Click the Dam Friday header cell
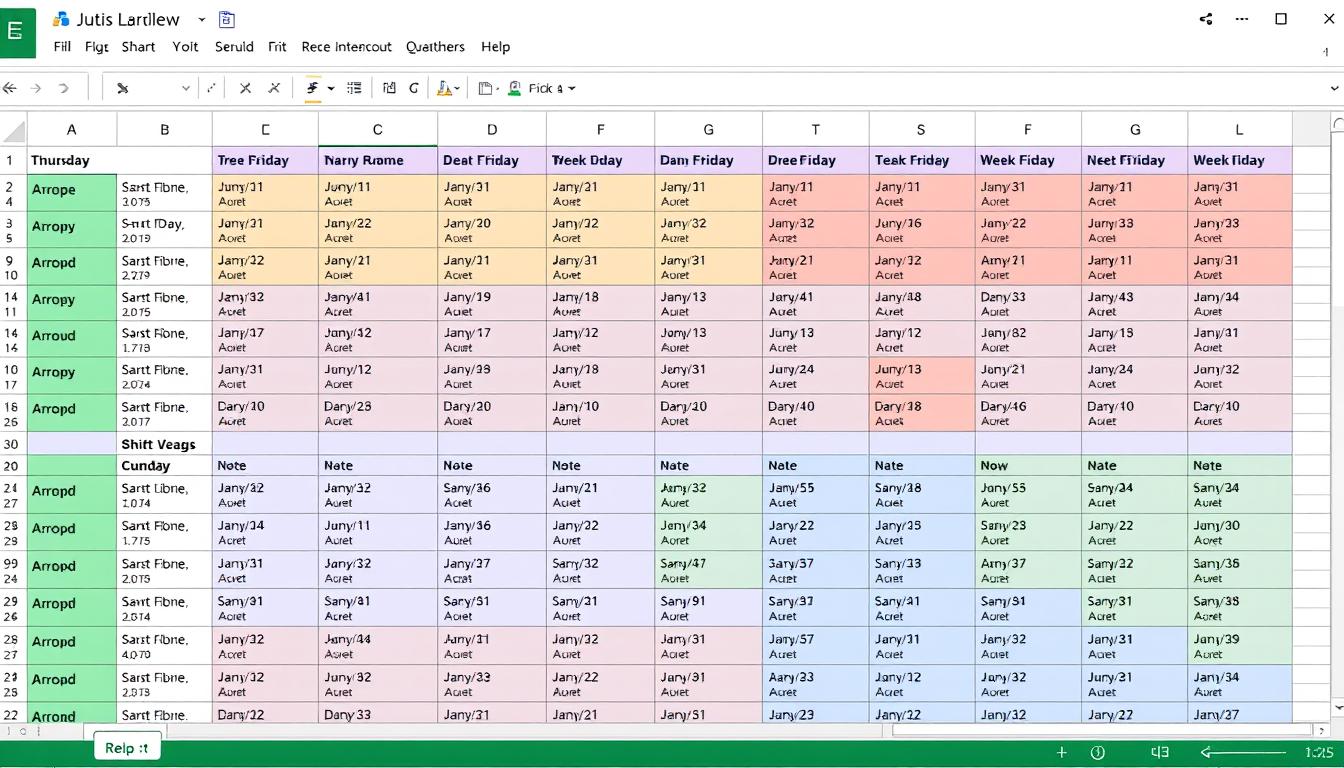This screenshot has height=768, width=1344. 709,160
